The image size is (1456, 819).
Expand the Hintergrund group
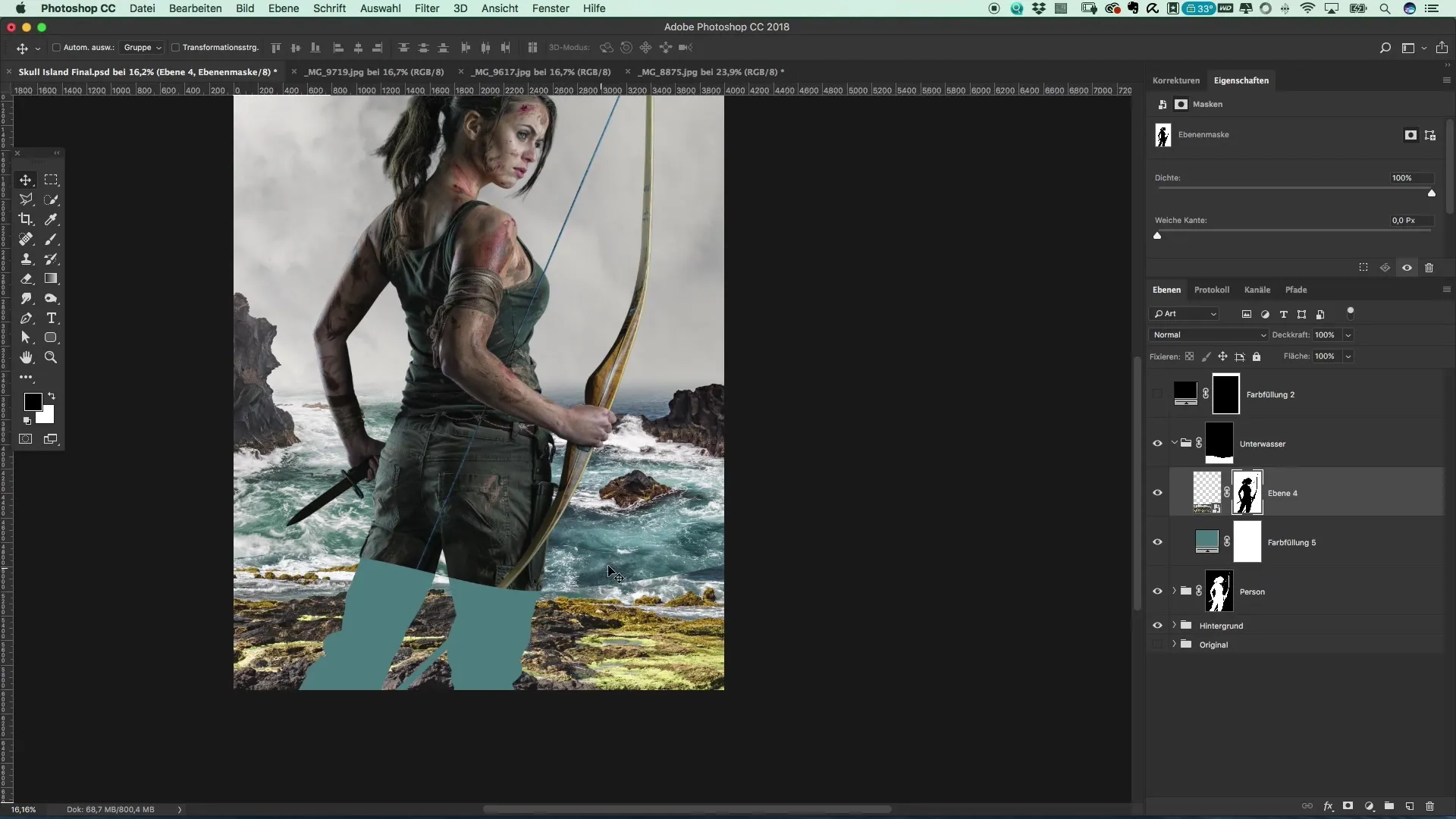tap(1175, 625)
